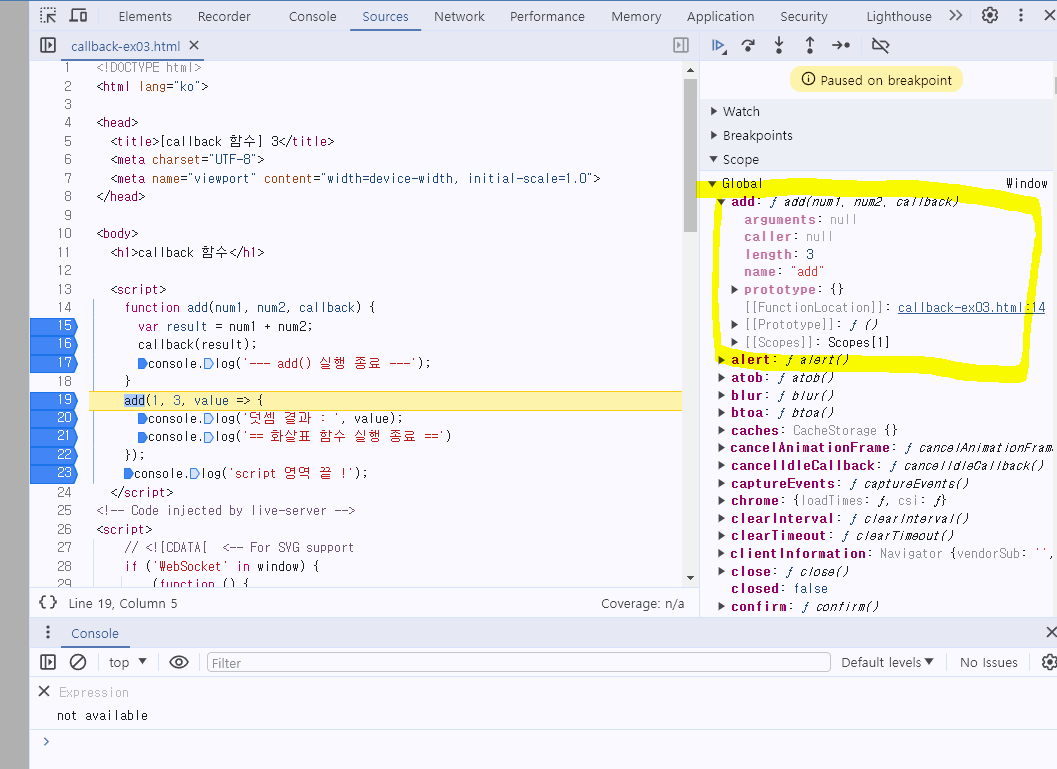Viewport: 1057px width, 769px height.
Task: Switch to the Network tab
Action: click(x=459, y=16)
